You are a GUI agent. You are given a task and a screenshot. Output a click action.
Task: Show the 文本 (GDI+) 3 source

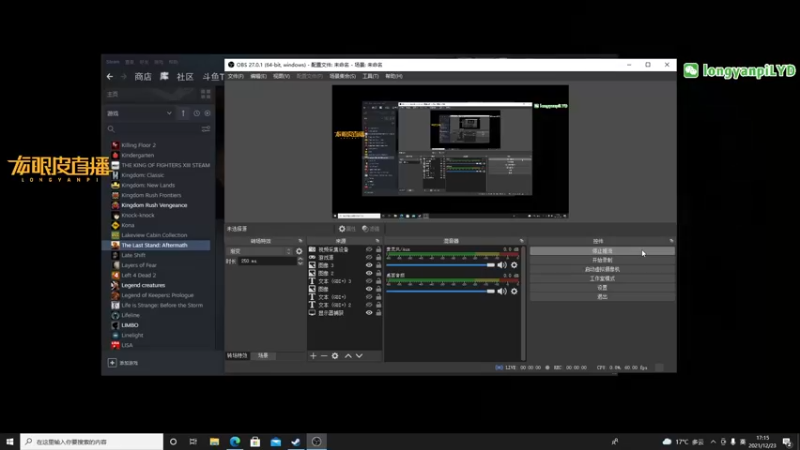coord(369,281)
